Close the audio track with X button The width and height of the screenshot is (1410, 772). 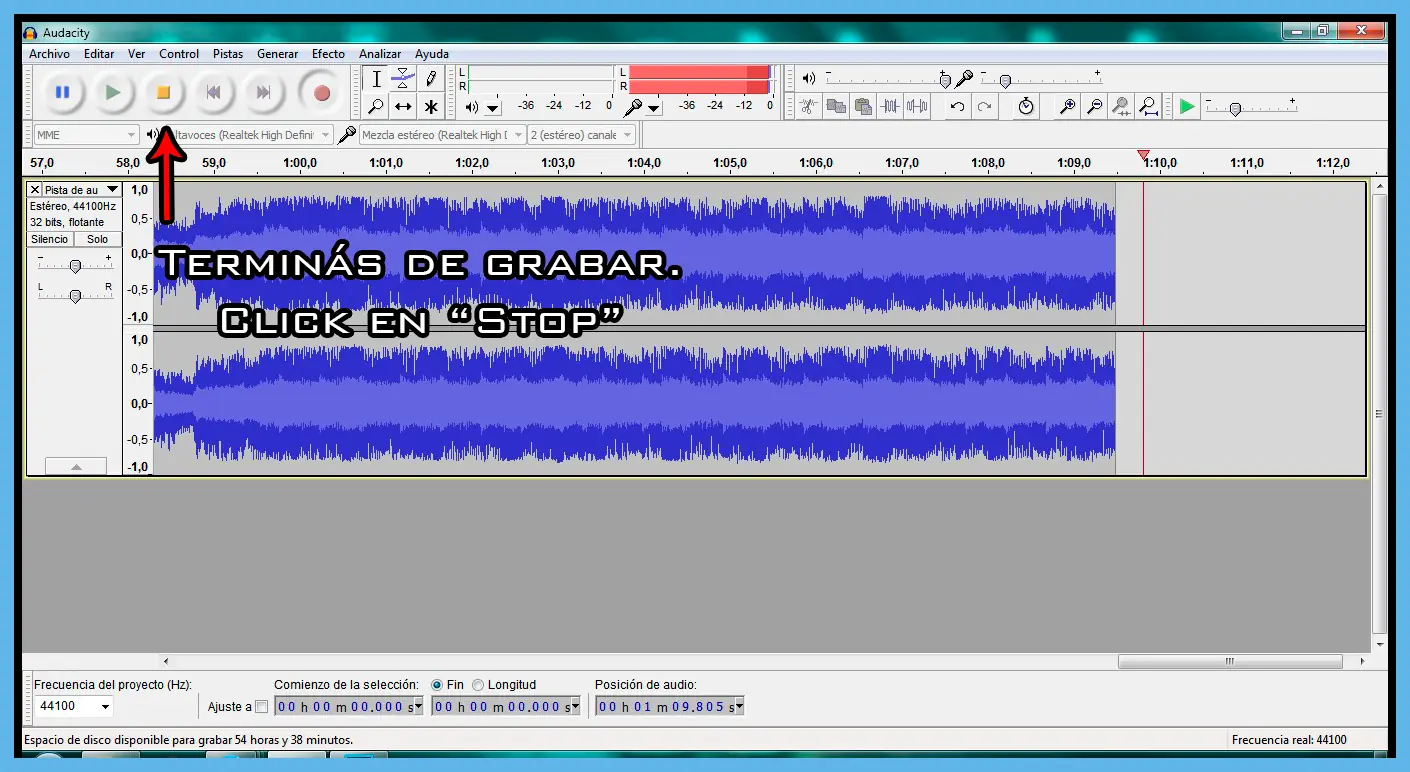pyautogui.click(x=35, y=189)
